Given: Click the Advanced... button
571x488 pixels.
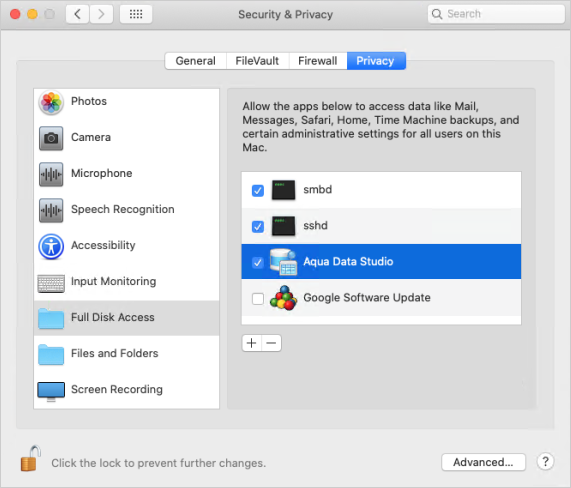Looking at the screenshot, I should click(483, 462).
